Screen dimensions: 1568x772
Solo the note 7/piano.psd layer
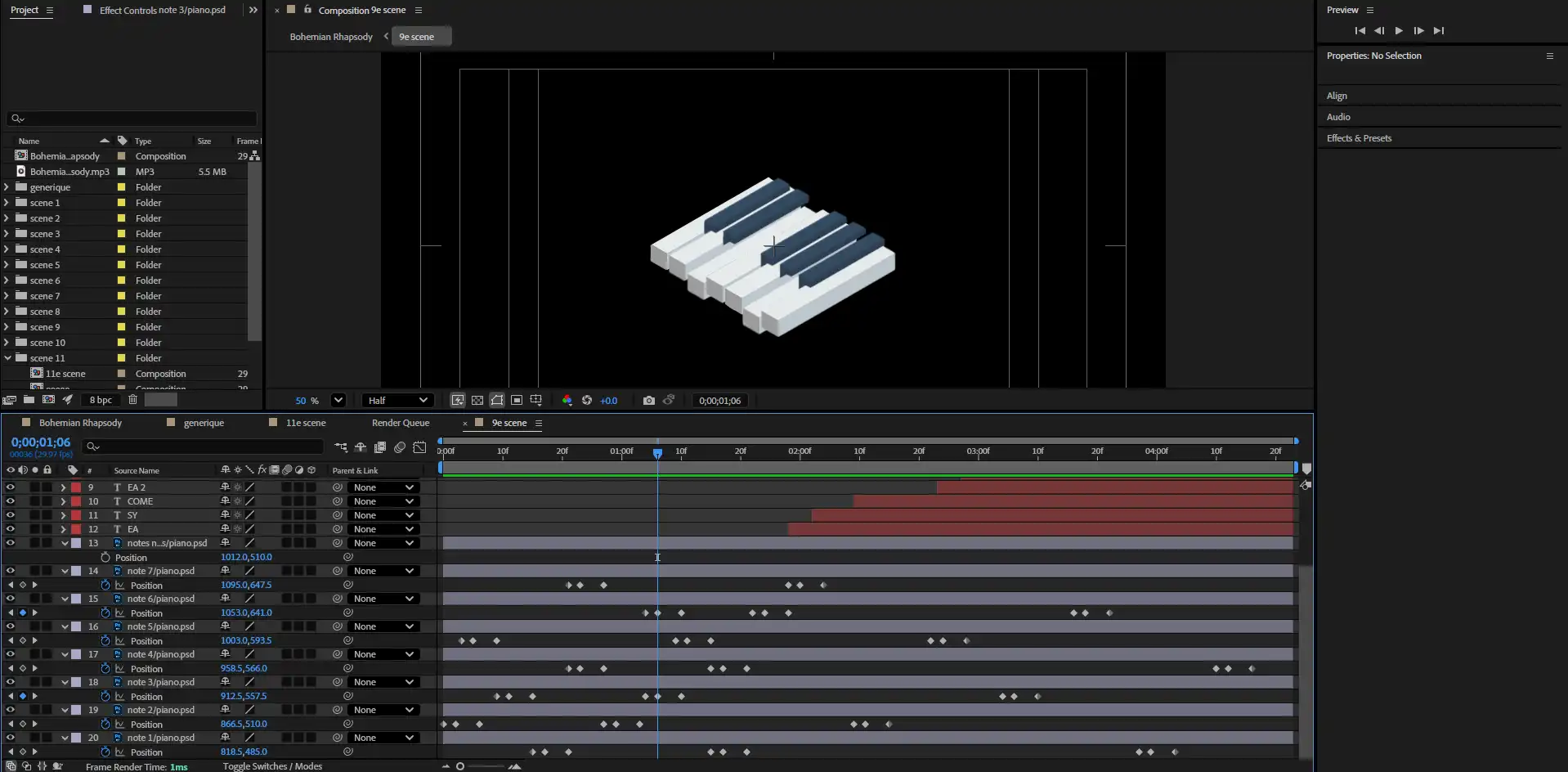(x=34, y=571)
